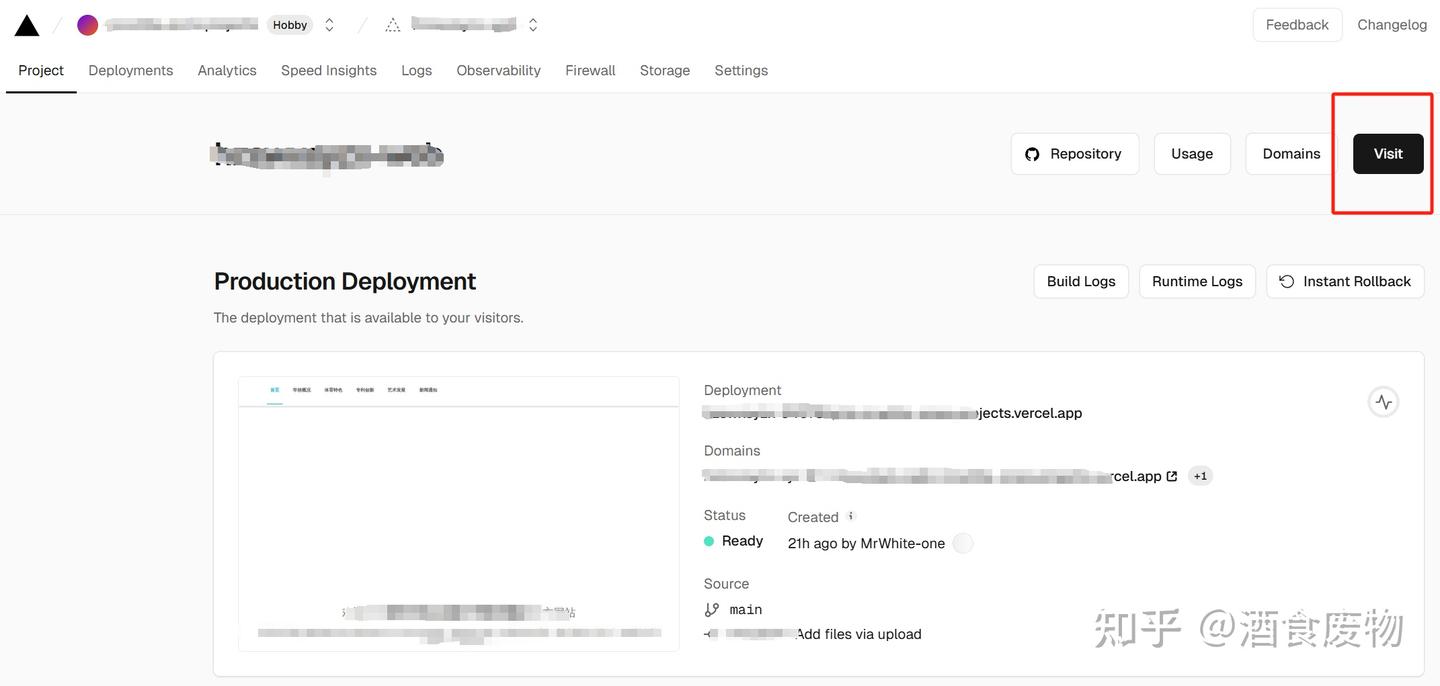Open the Firewall tab
The height and width of the screenshot is (686, 1440).
coord(589,70)
